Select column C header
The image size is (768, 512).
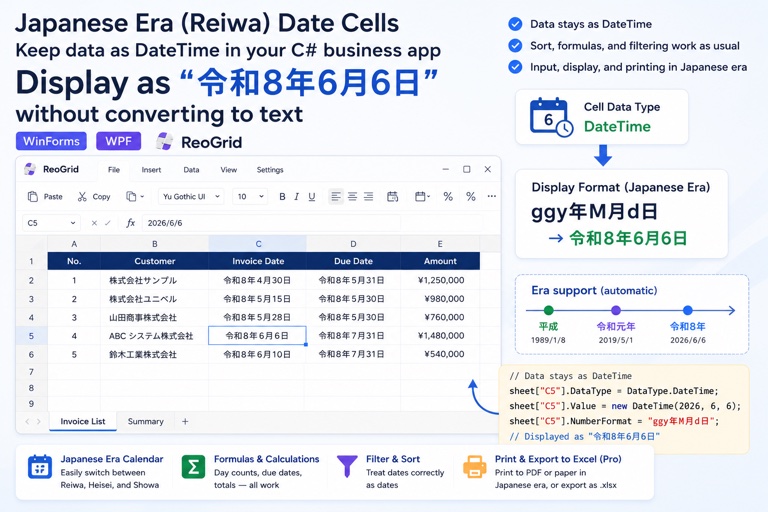coord(258,244)
